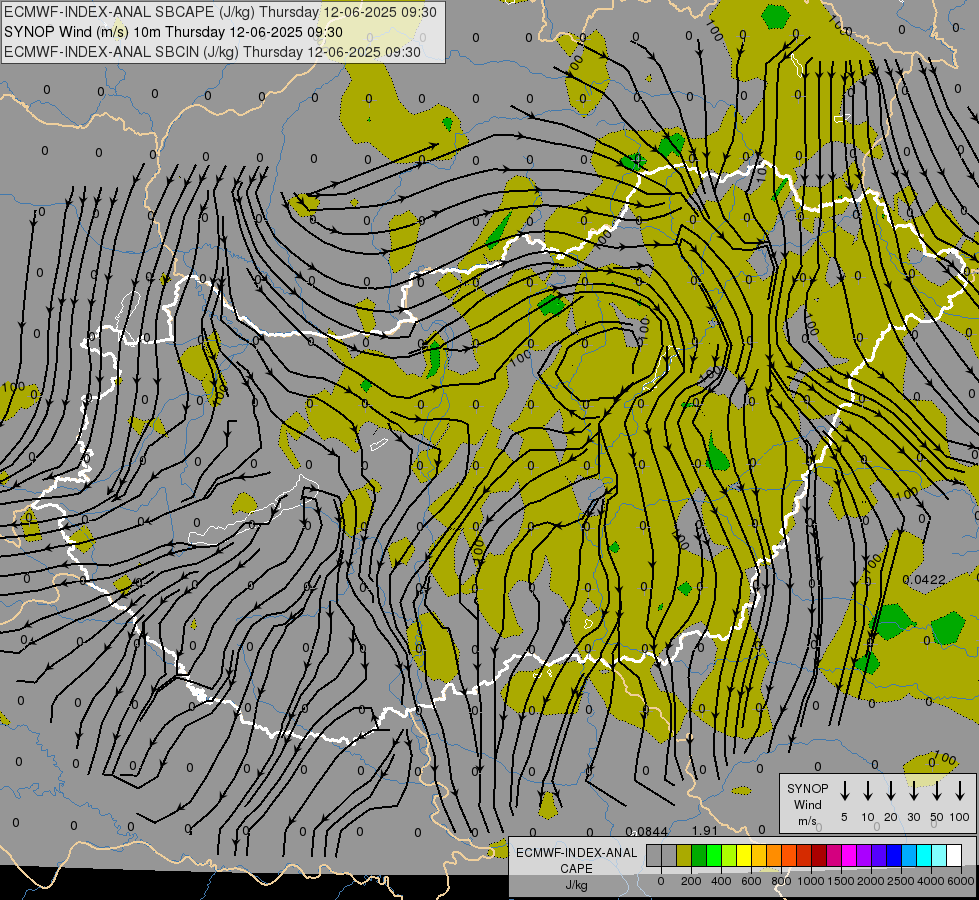Screen dimensions: 979x900
Task: Click the J/kg unit label in legend
Action: pyautogui.click(x=576, y=885)
